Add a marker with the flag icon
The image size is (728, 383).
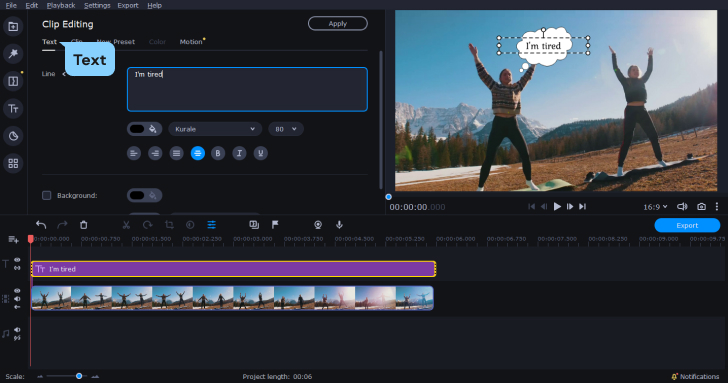[x=275, y=225]
